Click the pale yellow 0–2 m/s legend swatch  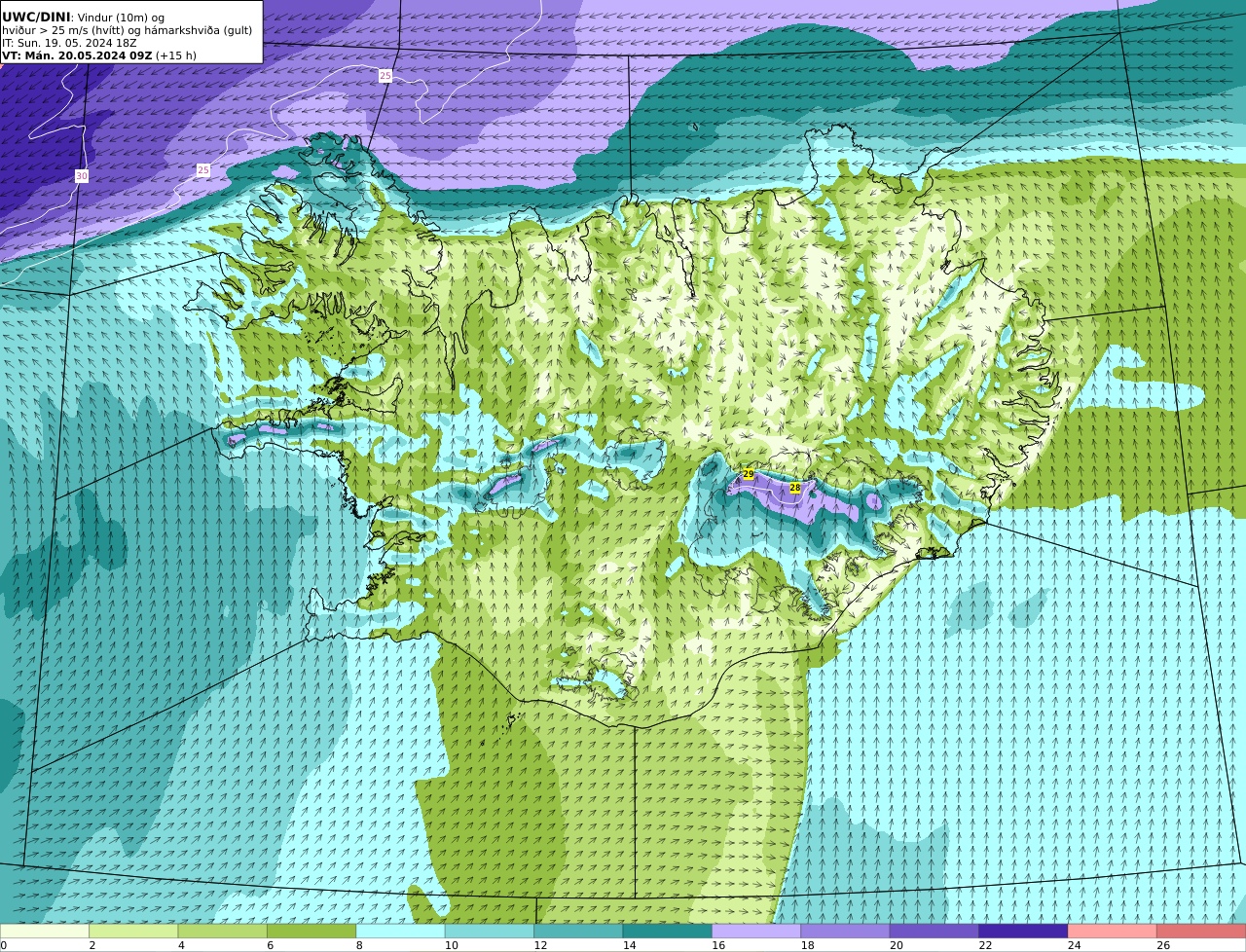point(45,932)
